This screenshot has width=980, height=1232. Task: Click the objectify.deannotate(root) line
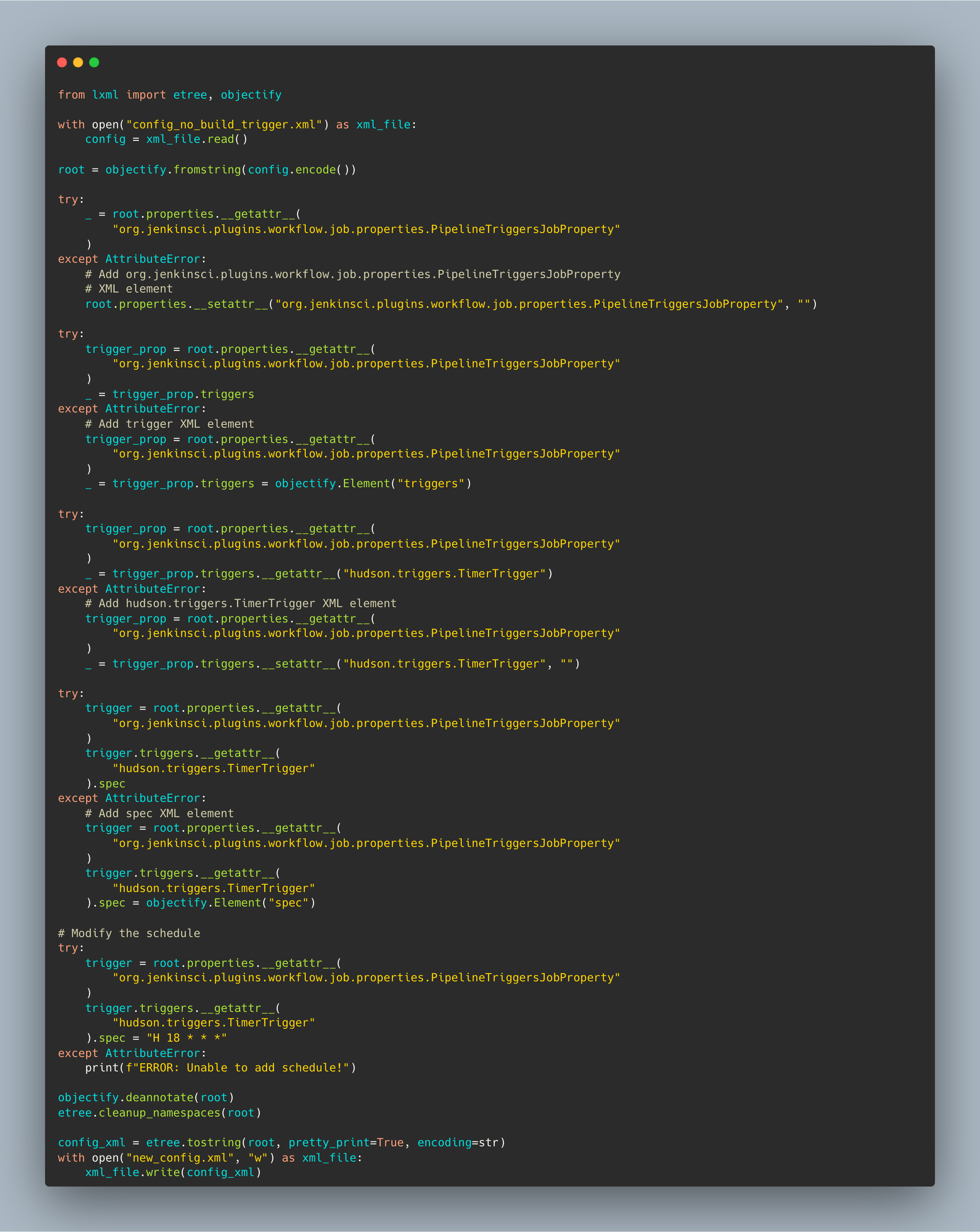[x=146, y=1097]
